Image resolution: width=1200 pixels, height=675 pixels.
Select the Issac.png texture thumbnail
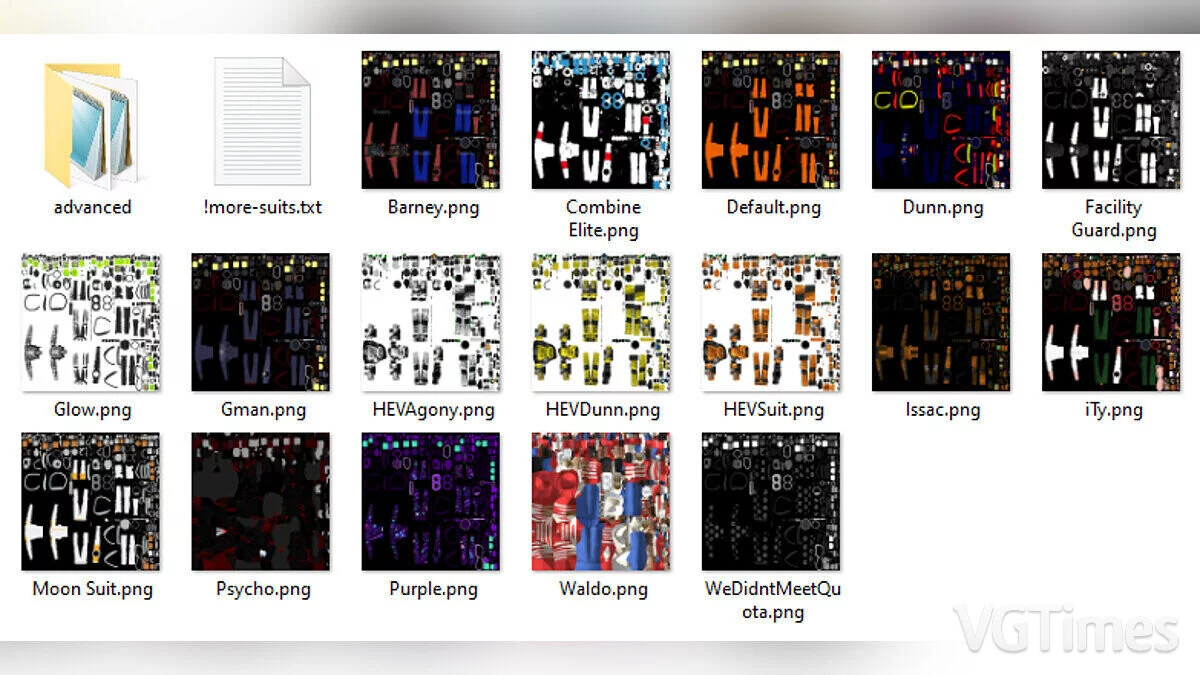[x=941, y=322]
